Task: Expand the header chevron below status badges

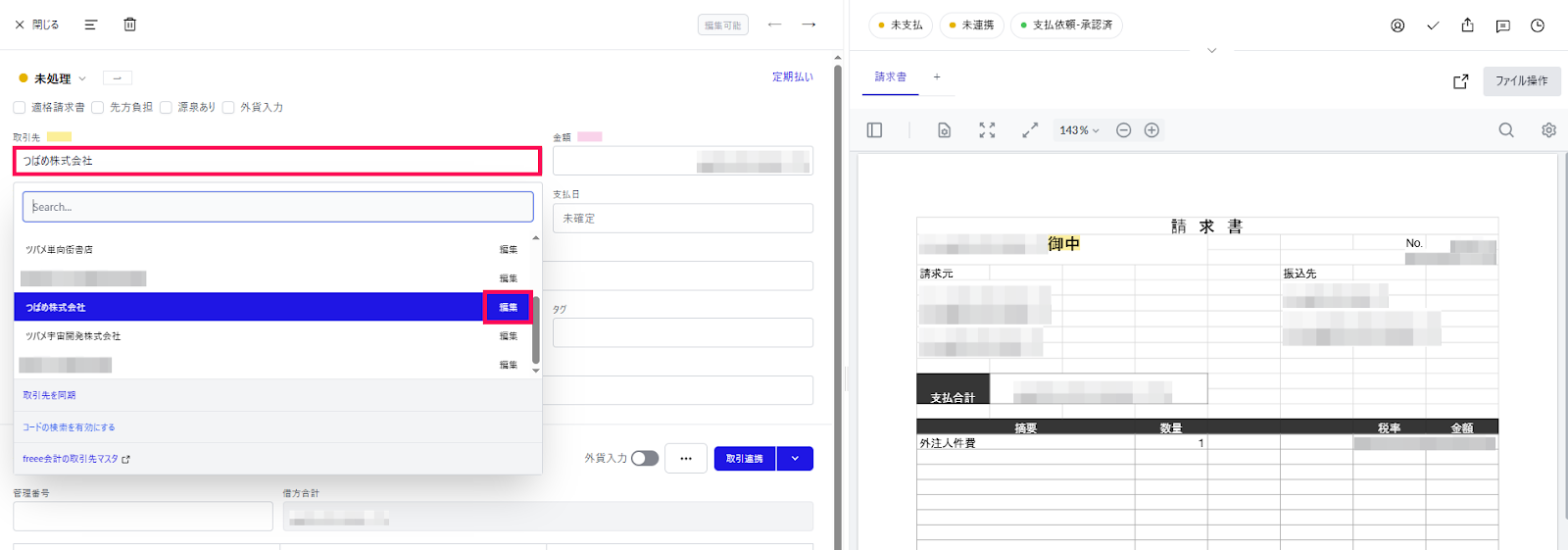Action: [1211, 50]
